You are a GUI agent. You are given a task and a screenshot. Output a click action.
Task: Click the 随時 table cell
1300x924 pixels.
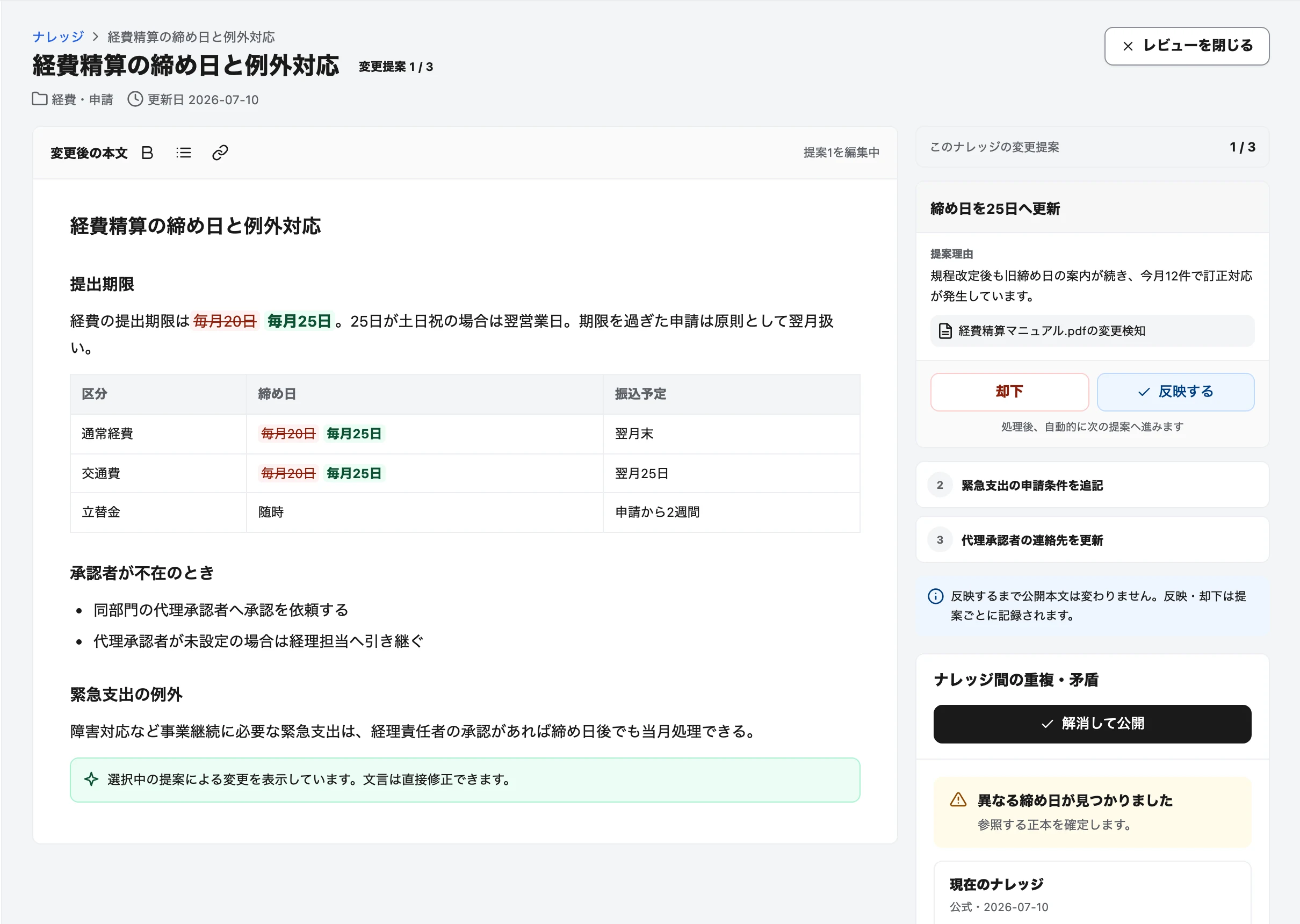(x=424, y=512)
